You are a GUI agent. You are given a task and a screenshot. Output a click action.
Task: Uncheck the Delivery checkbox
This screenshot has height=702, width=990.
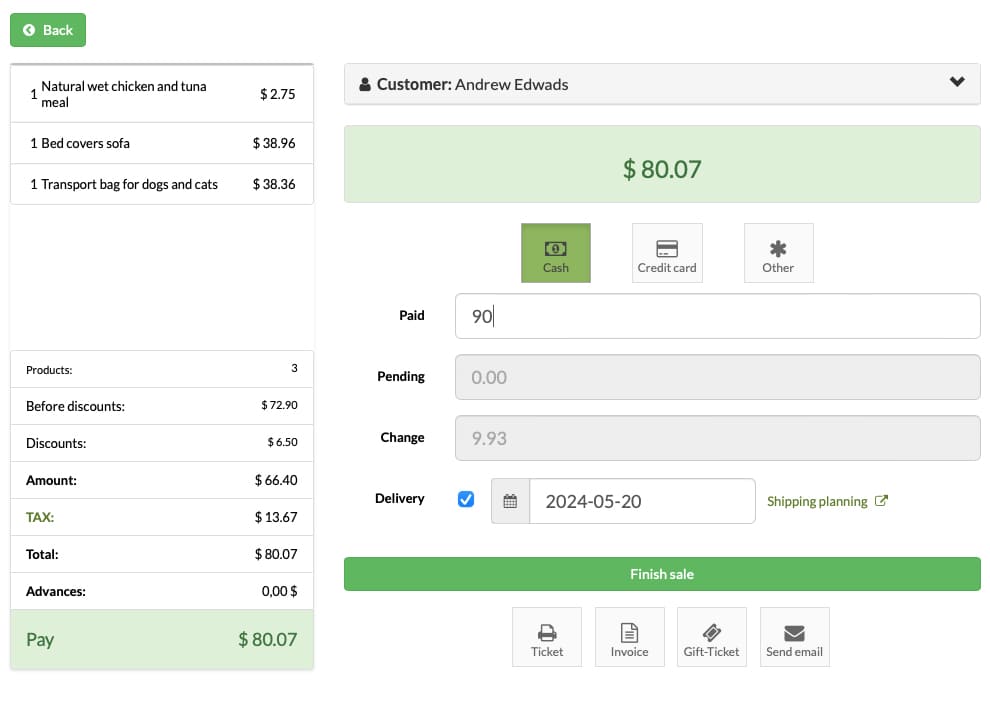466,499
